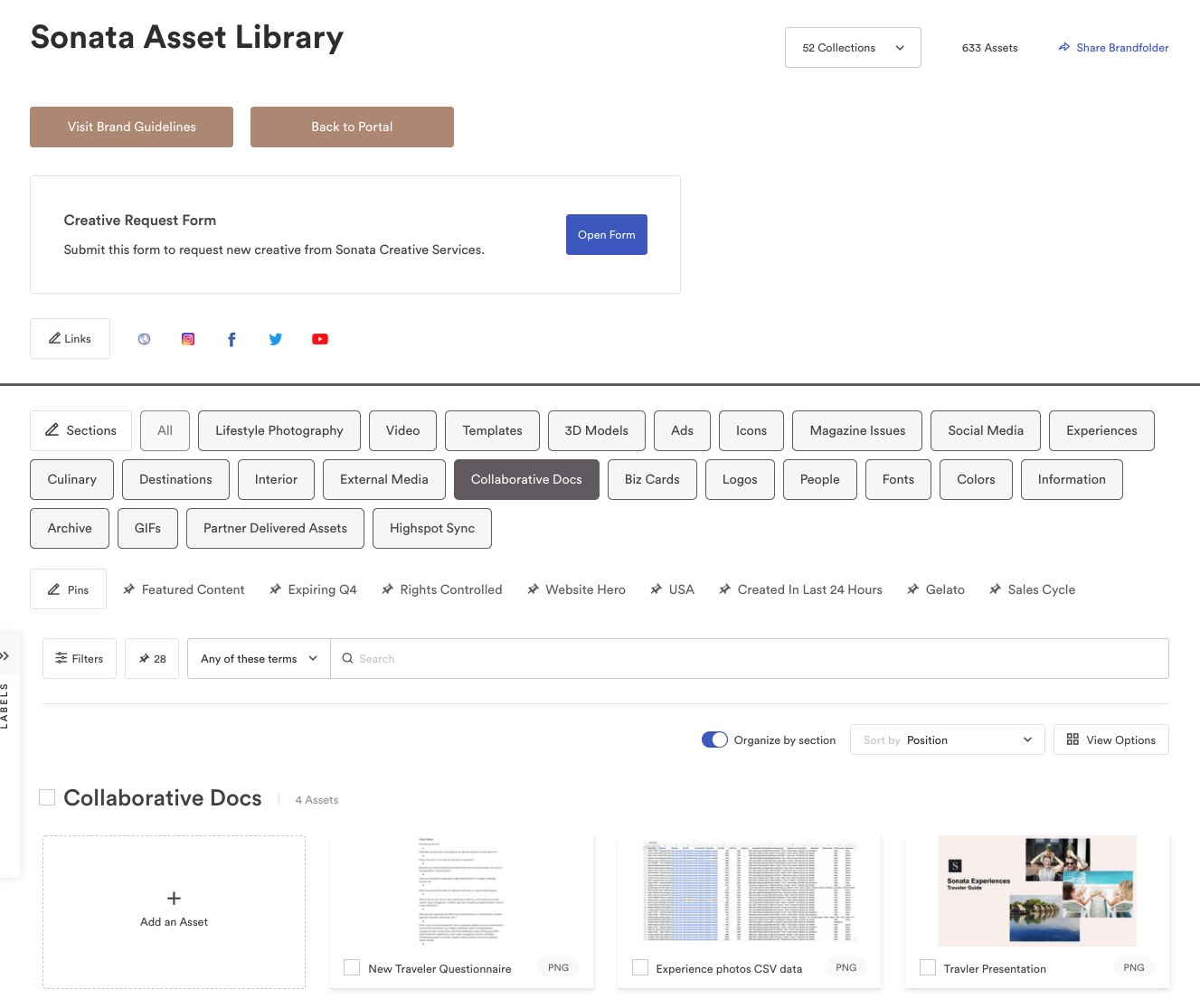Go to the Ads section
The height and width of the screenshot is (1008, 1200).
click(x=682, y=430)
